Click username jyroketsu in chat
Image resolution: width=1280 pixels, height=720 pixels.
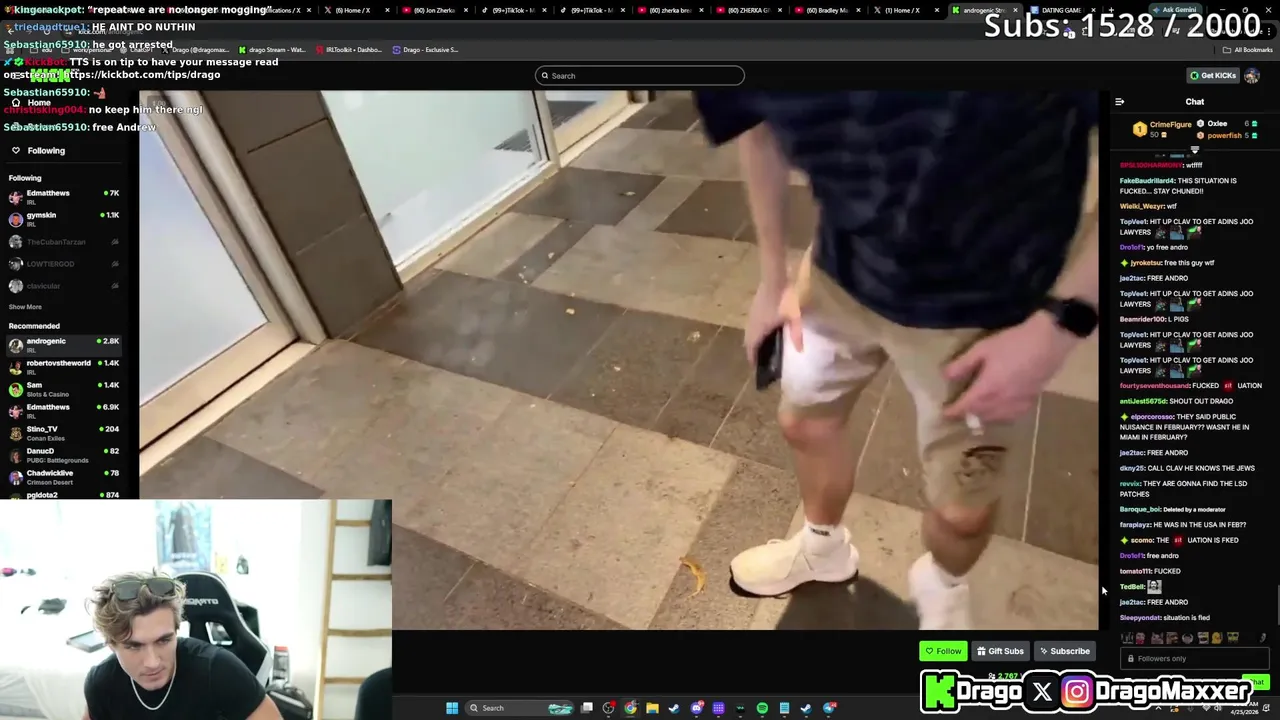[x=1148, y=263]
